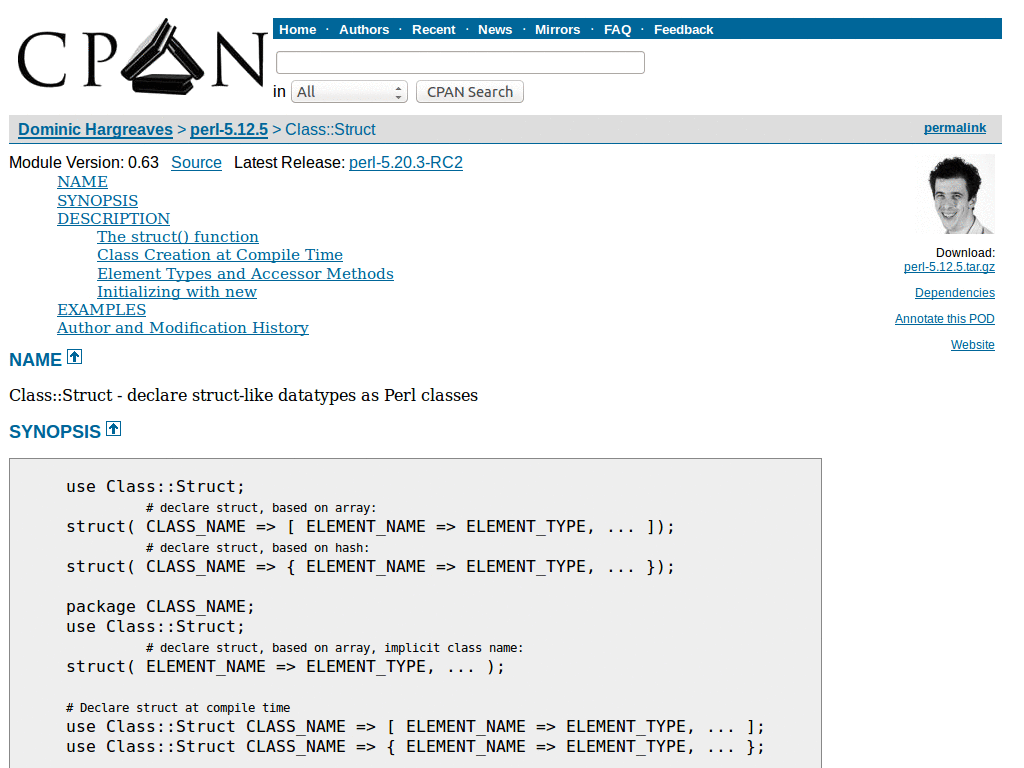Go to Authors in navigation bar
Screen dimensions: 1024x768
point(364,29)
